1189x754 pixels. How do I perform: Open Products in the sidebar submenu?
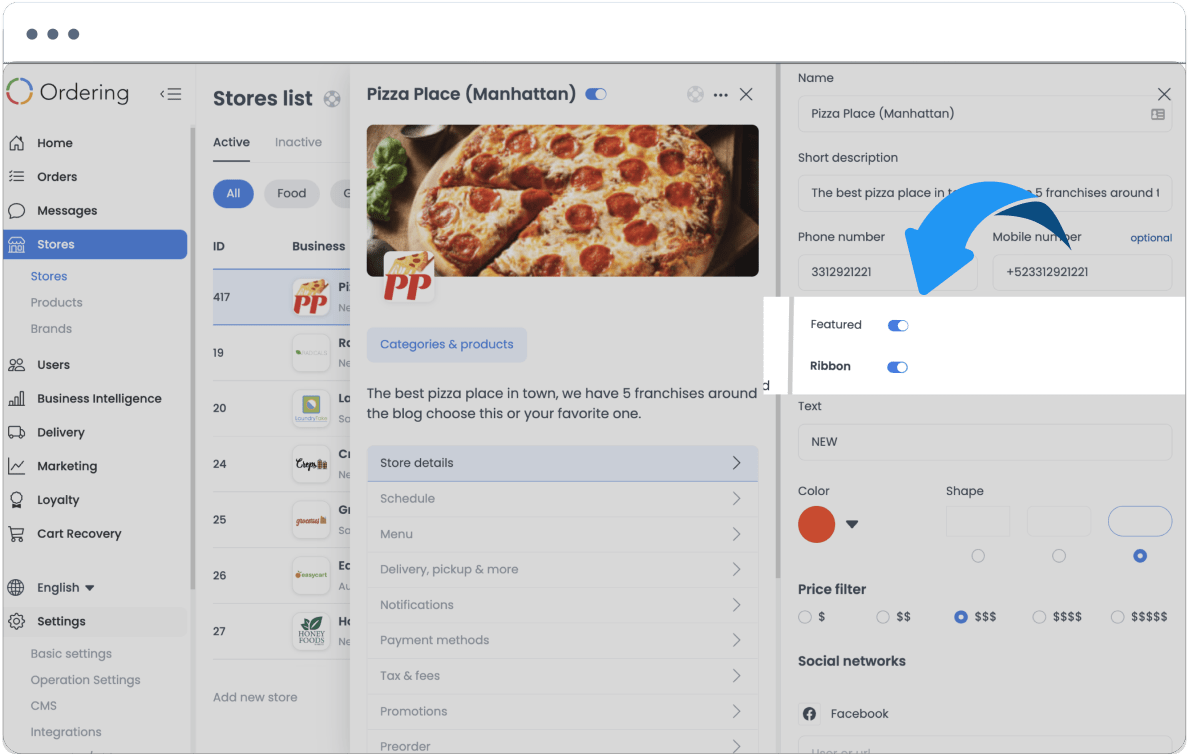[x=56, y=303]
